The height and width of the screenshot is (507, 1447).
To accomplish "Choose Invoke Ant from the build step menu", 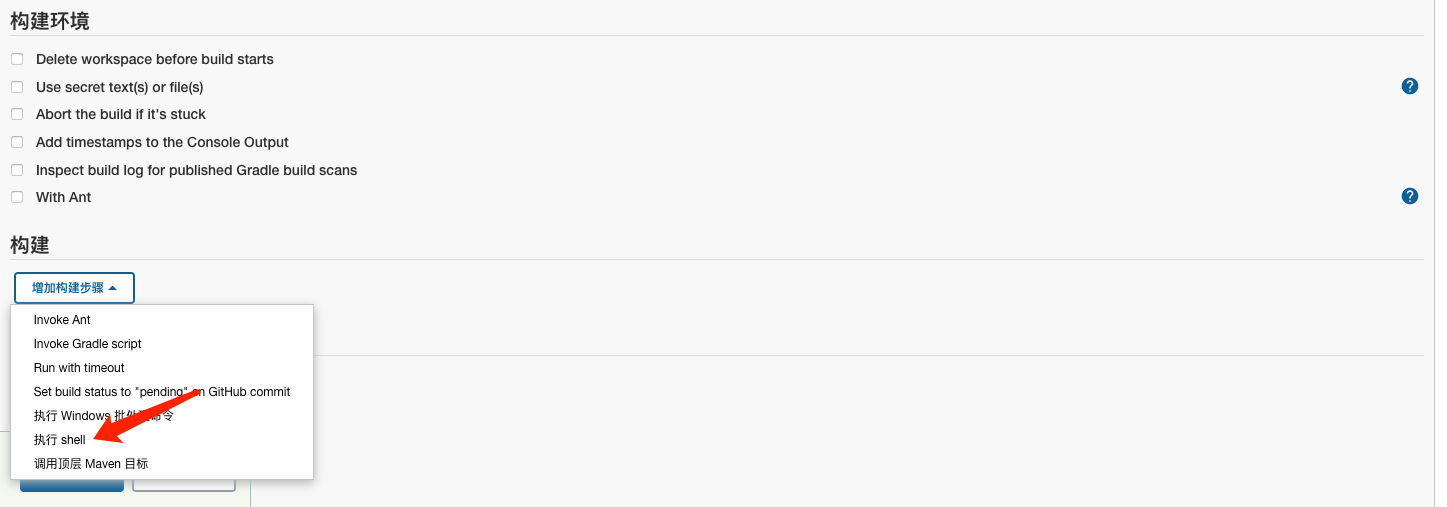I will pyautogui.click(x=62, y=320).
